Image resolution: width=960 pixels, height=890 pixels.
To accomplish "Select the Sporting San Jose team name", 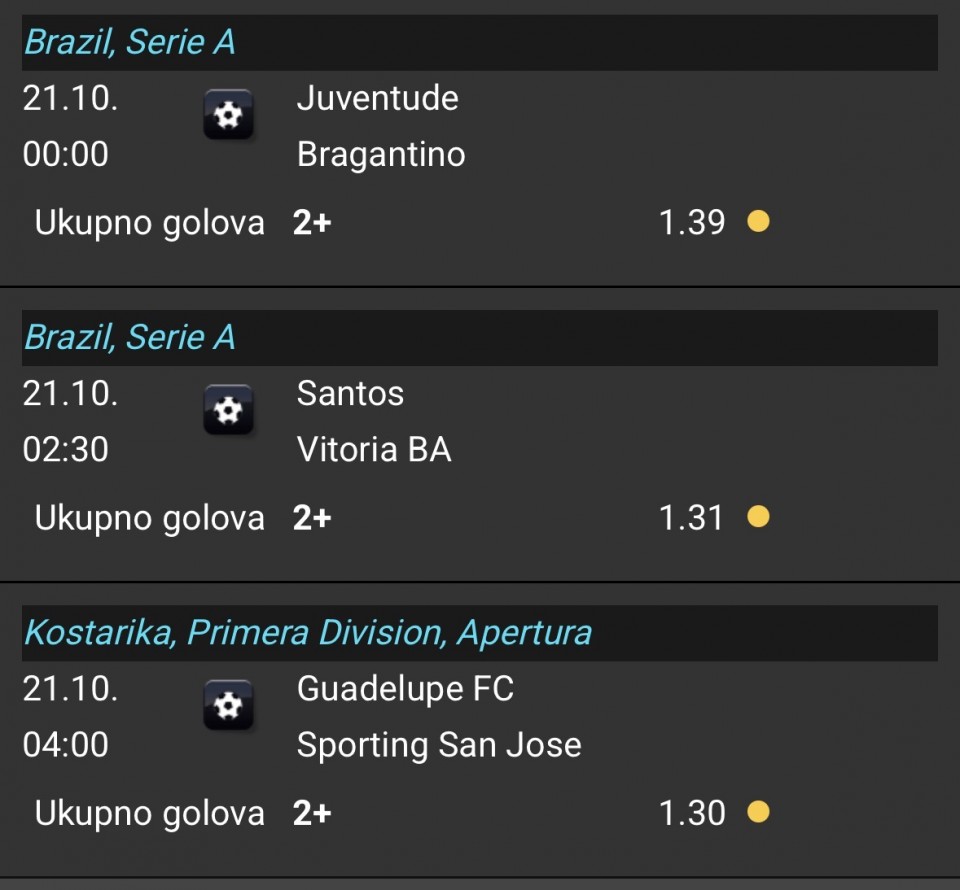I will [x=439, y=745].
